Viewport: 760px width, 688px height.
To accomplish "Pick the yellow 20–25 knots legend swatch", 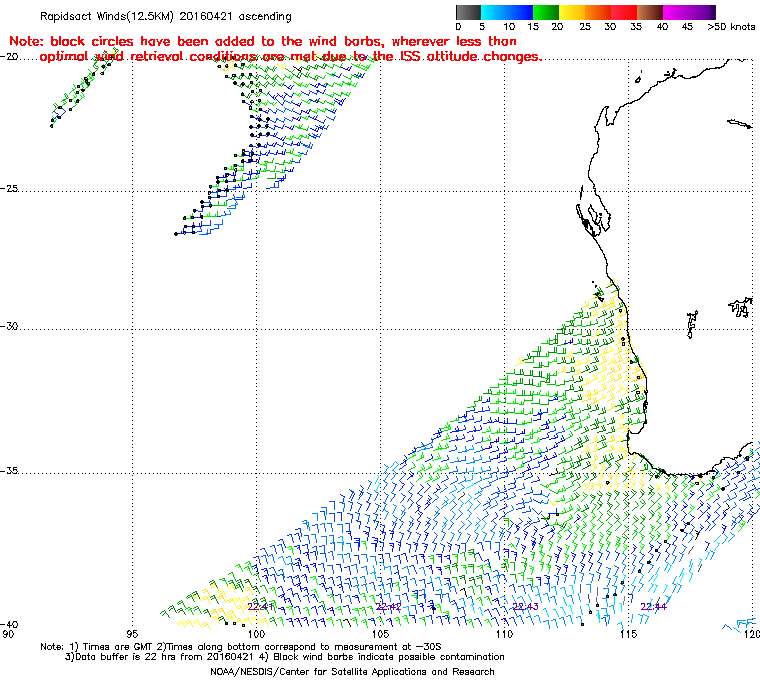I will tap(572, 12).
